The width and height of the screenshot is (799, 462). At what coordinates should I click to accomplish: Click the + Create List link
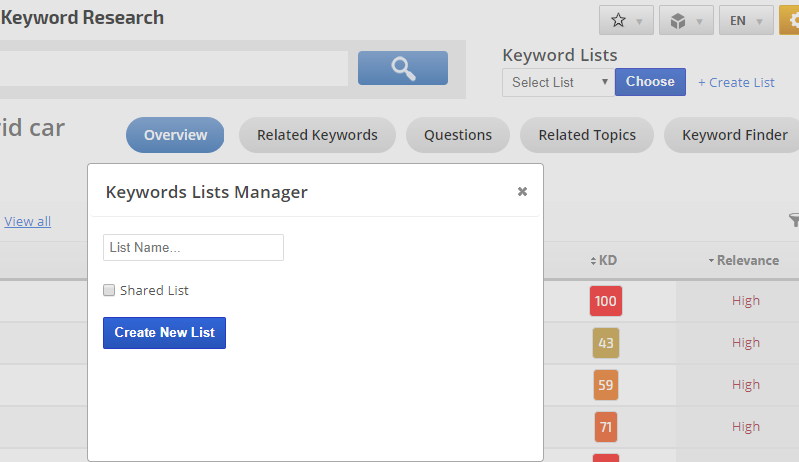pos(736,82)
